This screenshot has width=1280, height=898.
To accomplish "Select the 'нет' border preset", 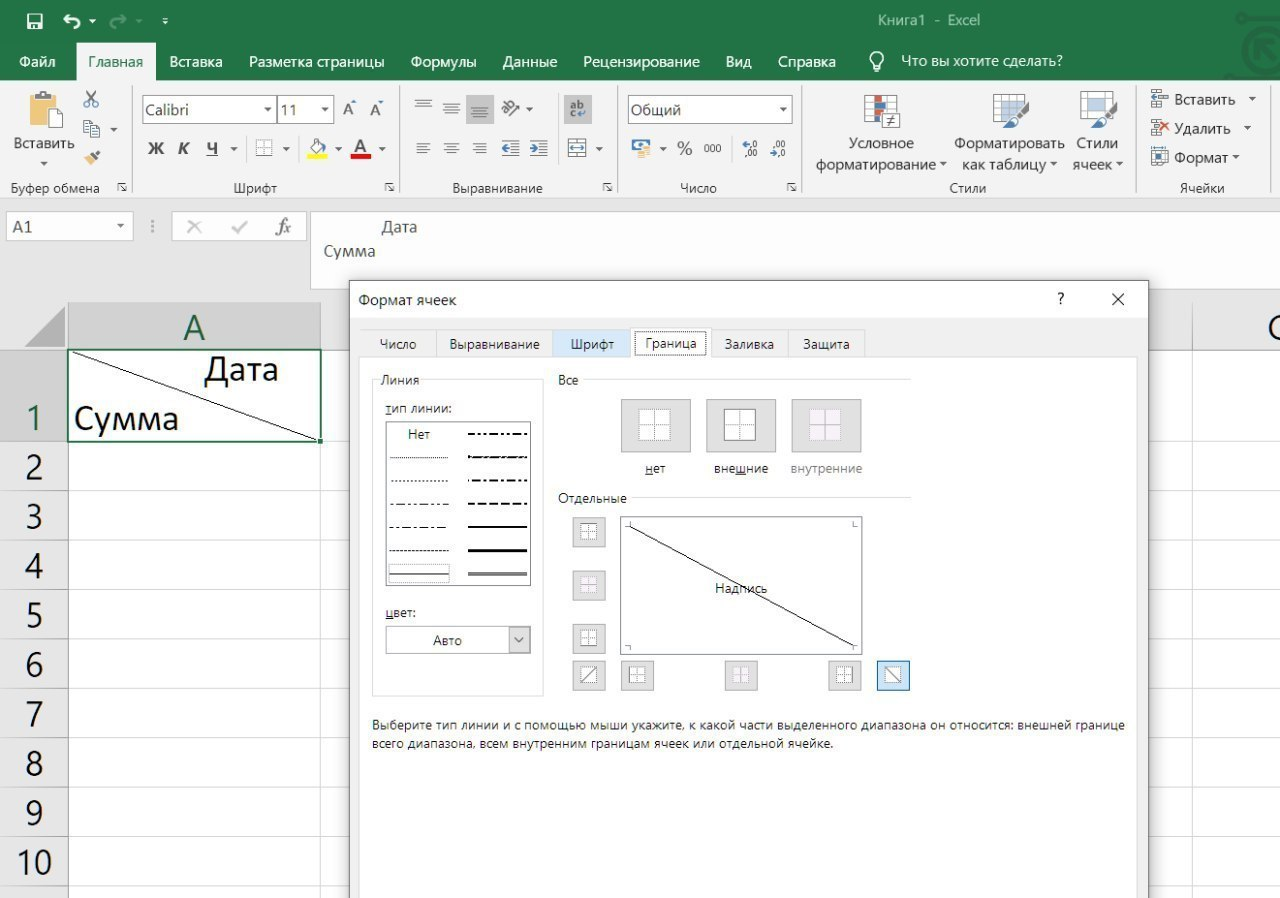I will pyautogui.click(x=655, y=426).
